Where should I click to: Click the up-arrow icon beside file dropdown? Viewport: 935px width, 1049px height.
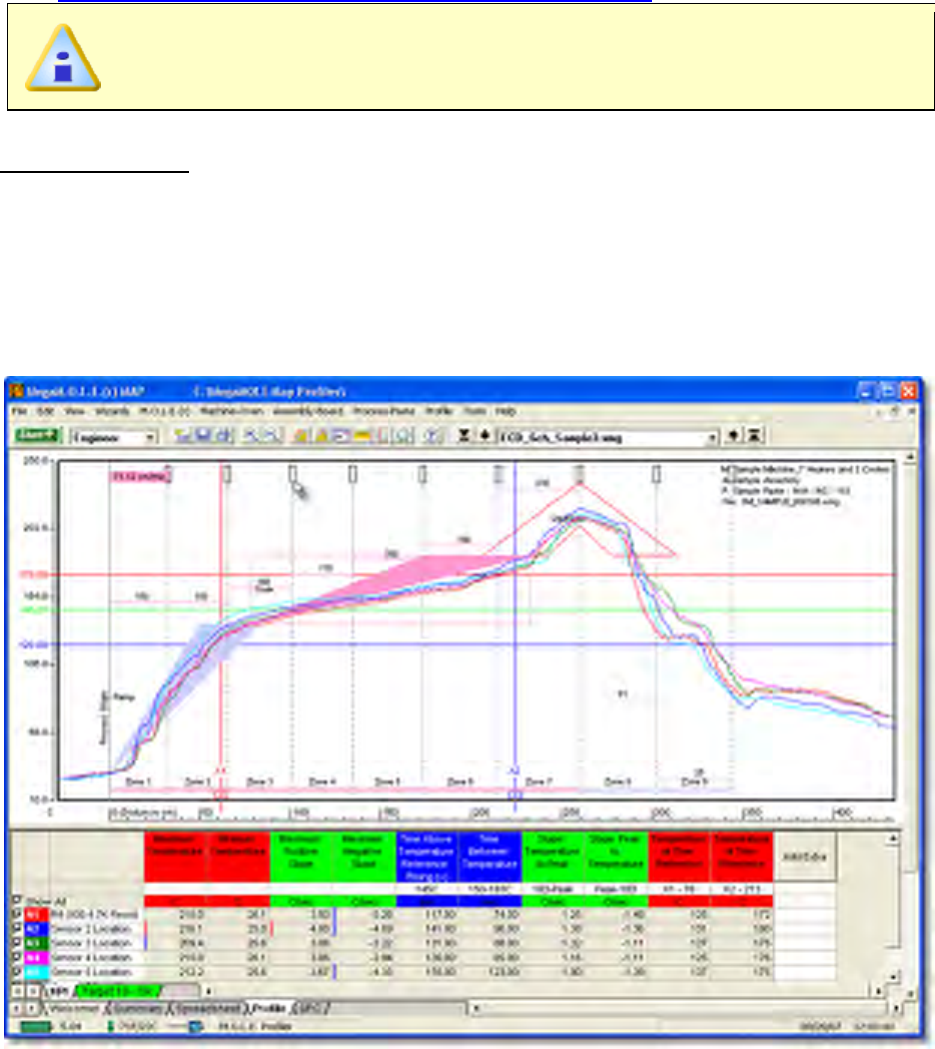485,436
